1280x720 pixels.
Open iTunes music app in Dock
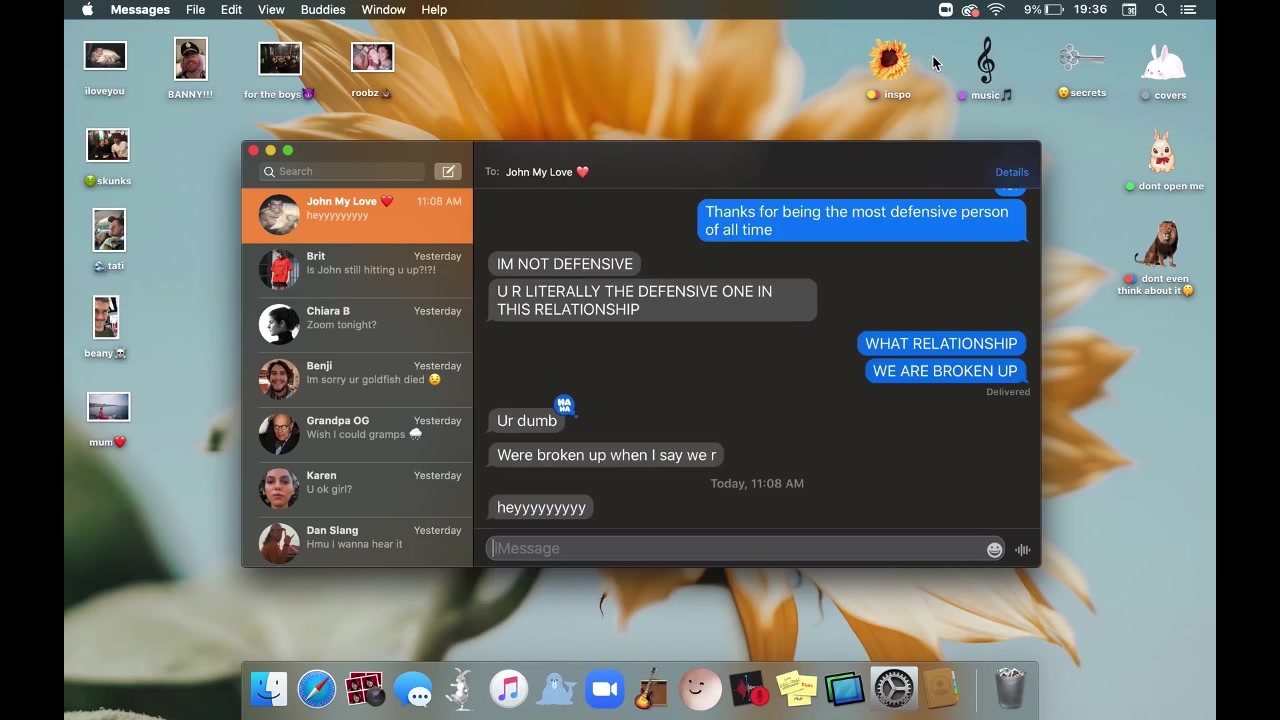(x=508, y=690)
